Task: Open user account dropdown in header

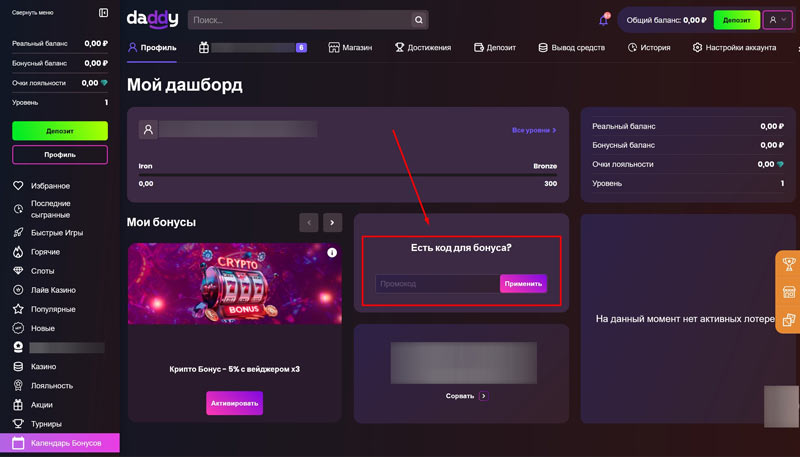Action: click(x=777, y=20)
